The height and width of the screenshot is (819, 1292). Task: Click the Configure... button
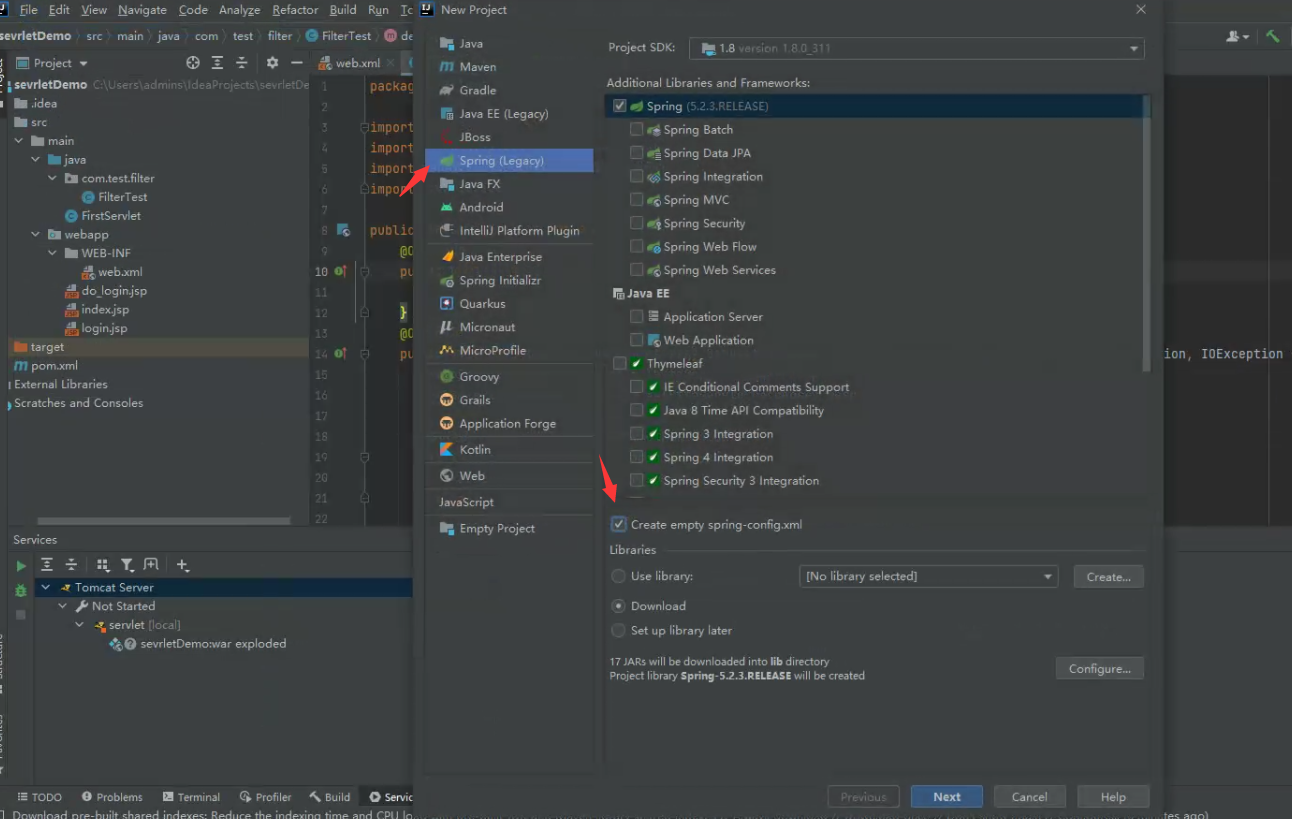coord(1099,669)
